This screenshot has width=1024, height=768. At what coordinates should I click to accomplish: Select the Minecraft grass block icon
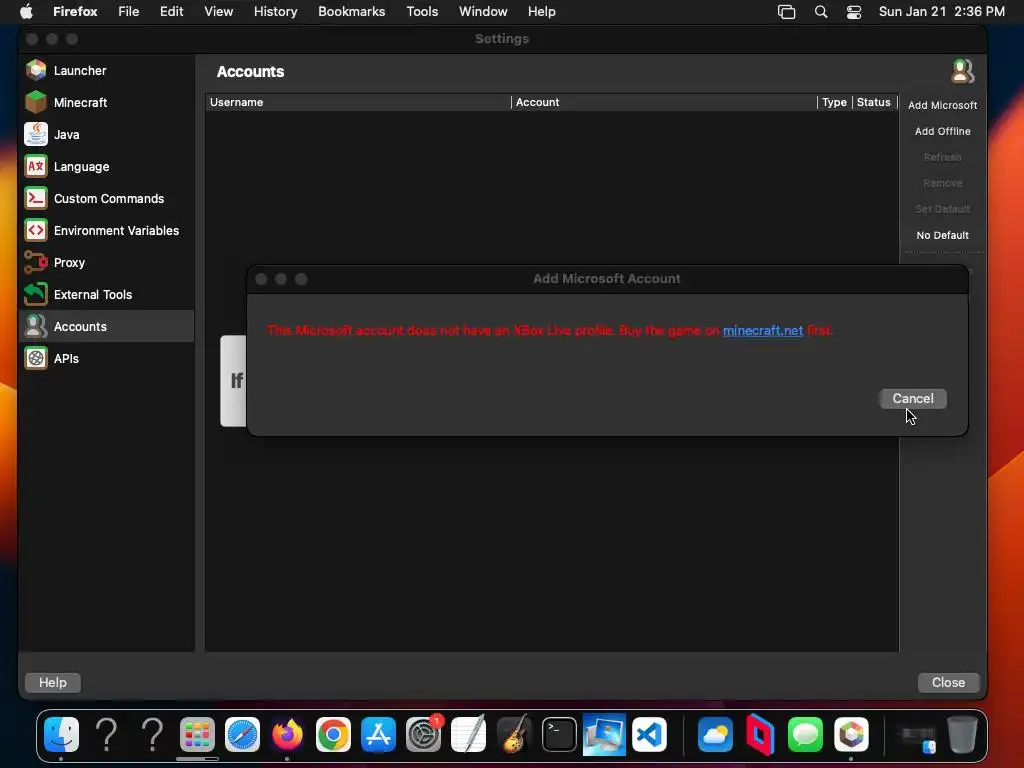[36, 102]
